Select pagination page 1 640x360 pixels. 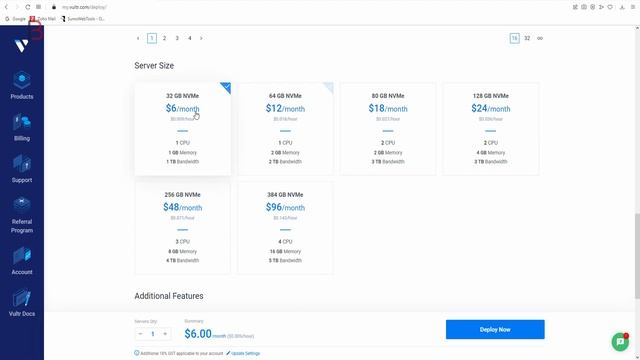click(x=152, y=38)
